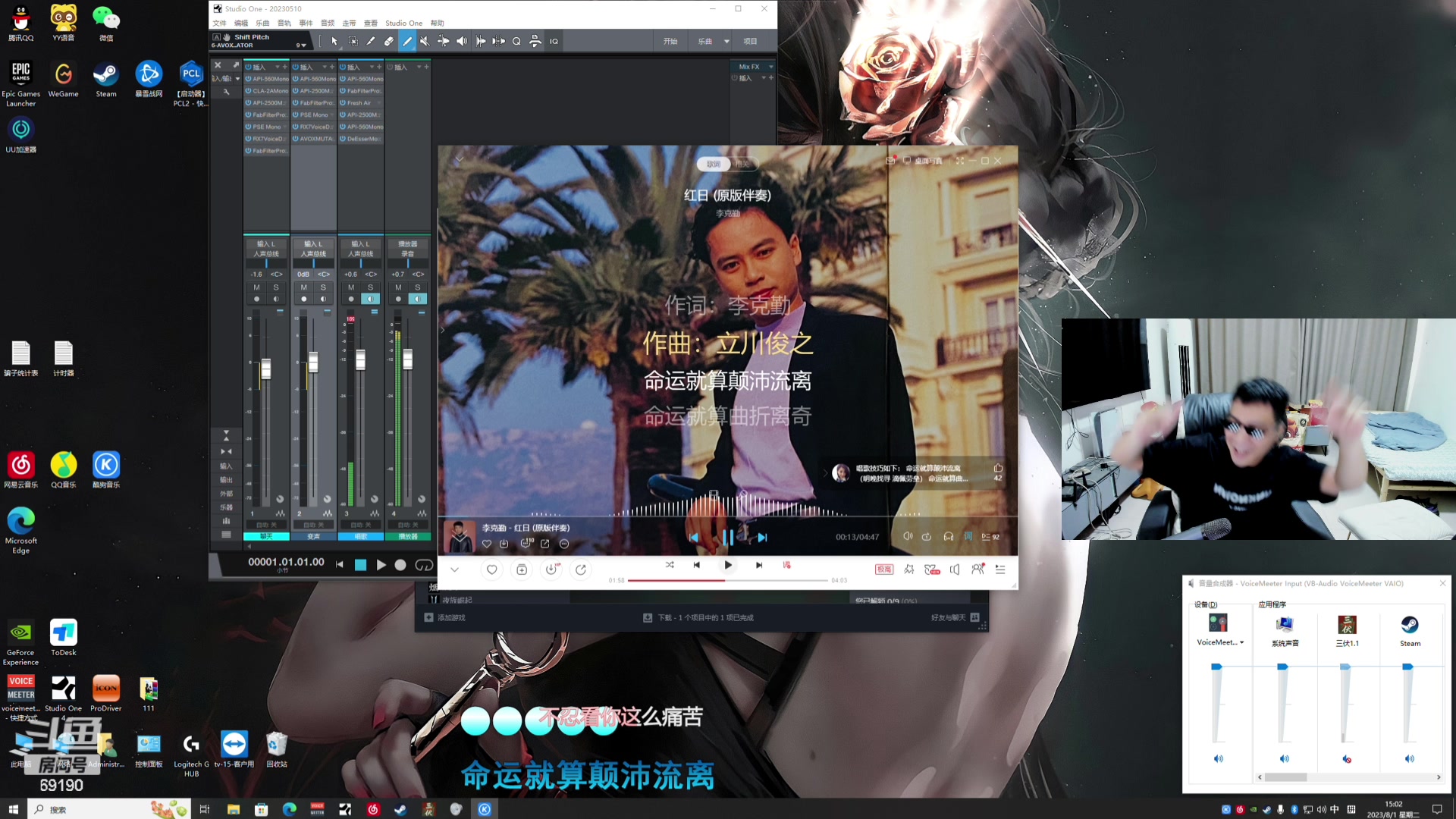
Task: Select the Bend tool in Studio One toolbar
Action: pos(443,41)
